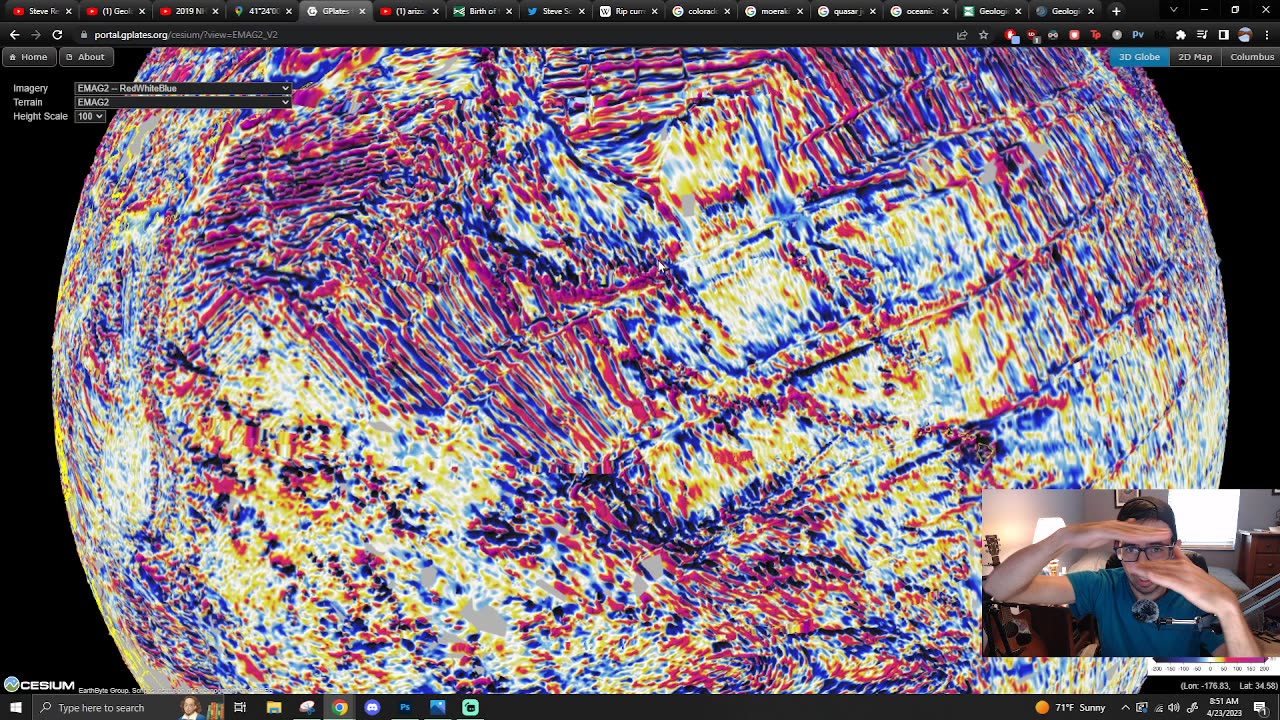Open the Windows Start menu
1280x720 pixels.
(15, 708)
